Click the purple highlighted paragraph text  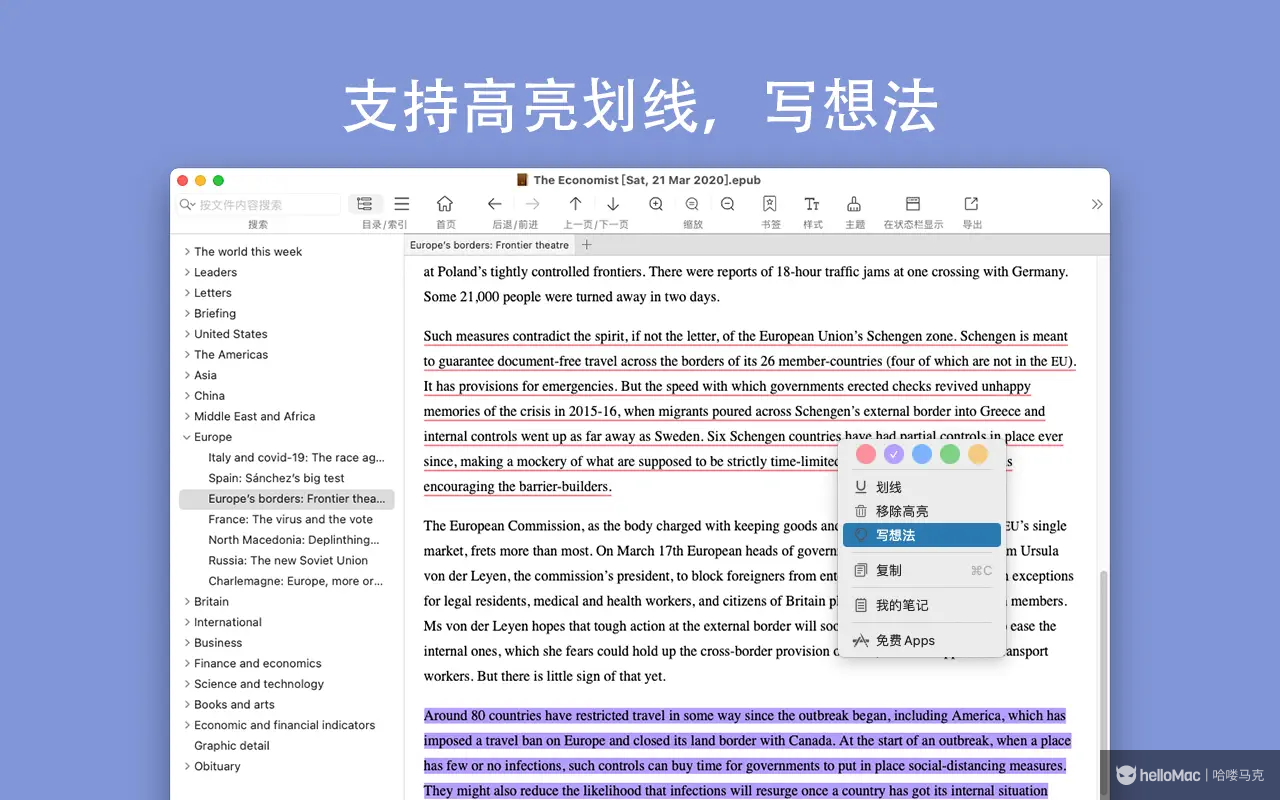coord(747,753)
